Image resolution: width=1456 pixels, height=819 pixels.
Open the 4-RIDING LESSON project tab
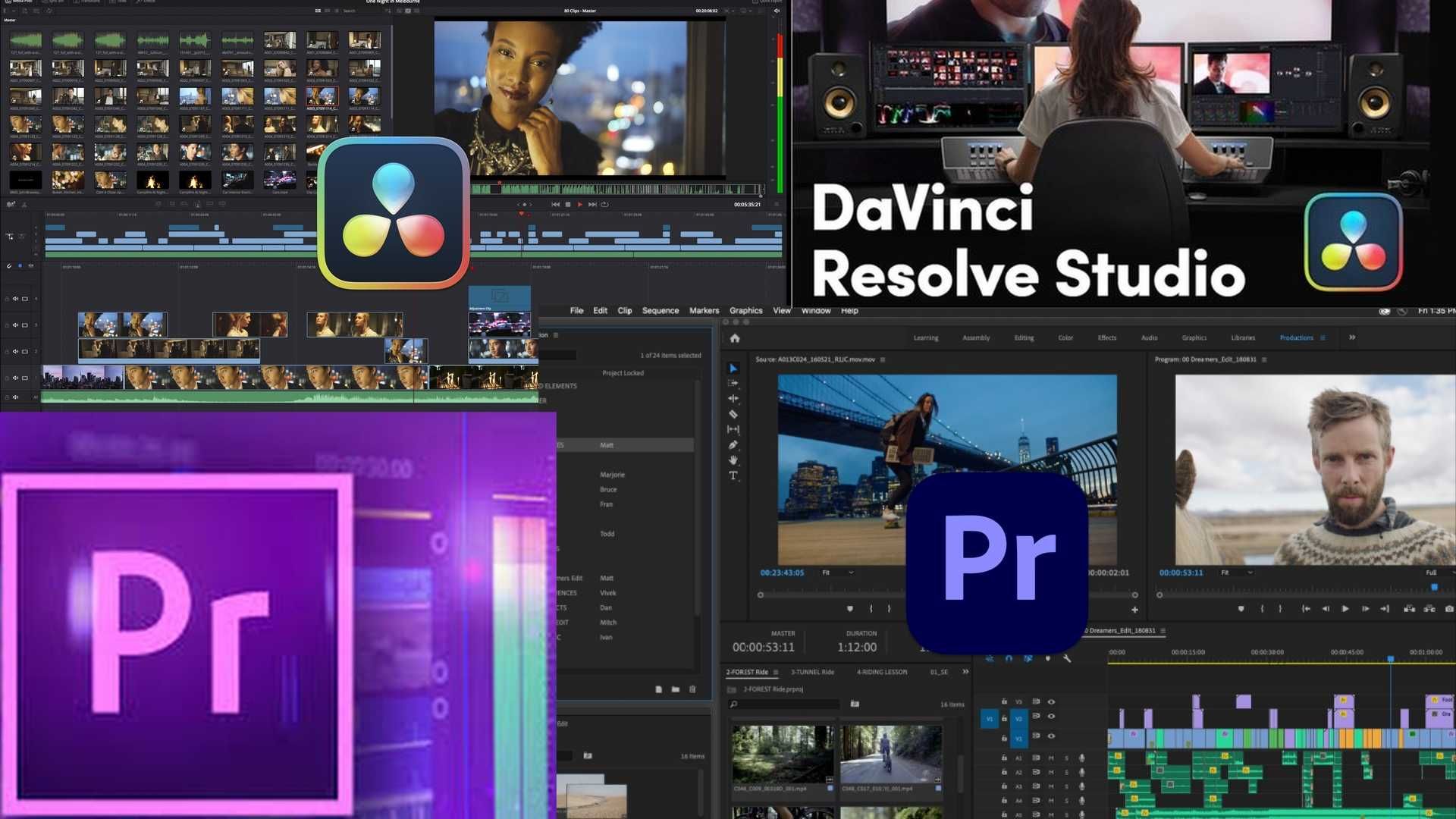click(x=882, y=672)
